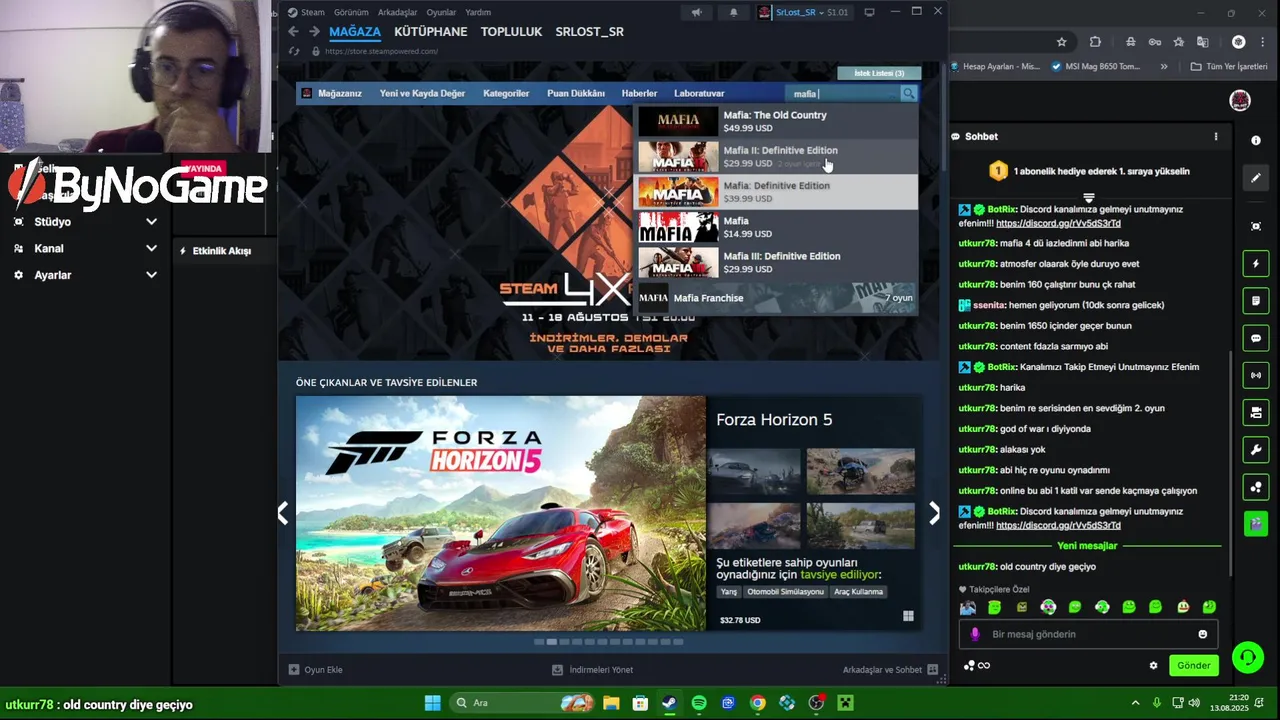The image size is (1280, 720).
Task: Go forward with Steam's forward arrow
Action: click(313, 32)
